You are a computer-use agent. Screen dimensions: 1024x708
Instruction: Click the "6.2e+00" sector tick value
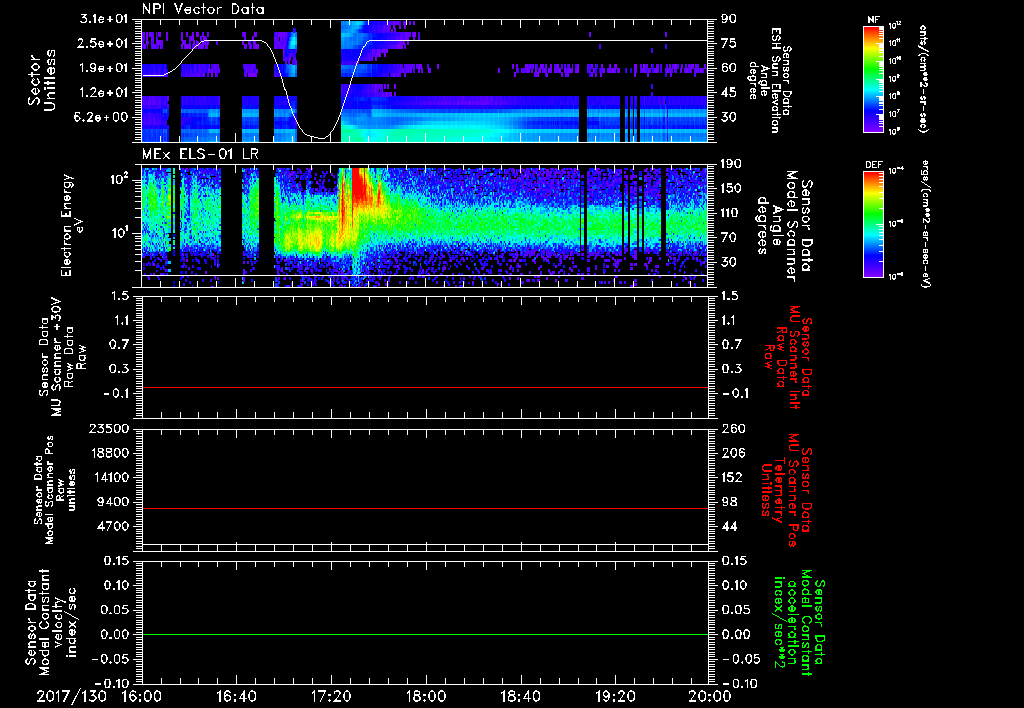(103, 117)
